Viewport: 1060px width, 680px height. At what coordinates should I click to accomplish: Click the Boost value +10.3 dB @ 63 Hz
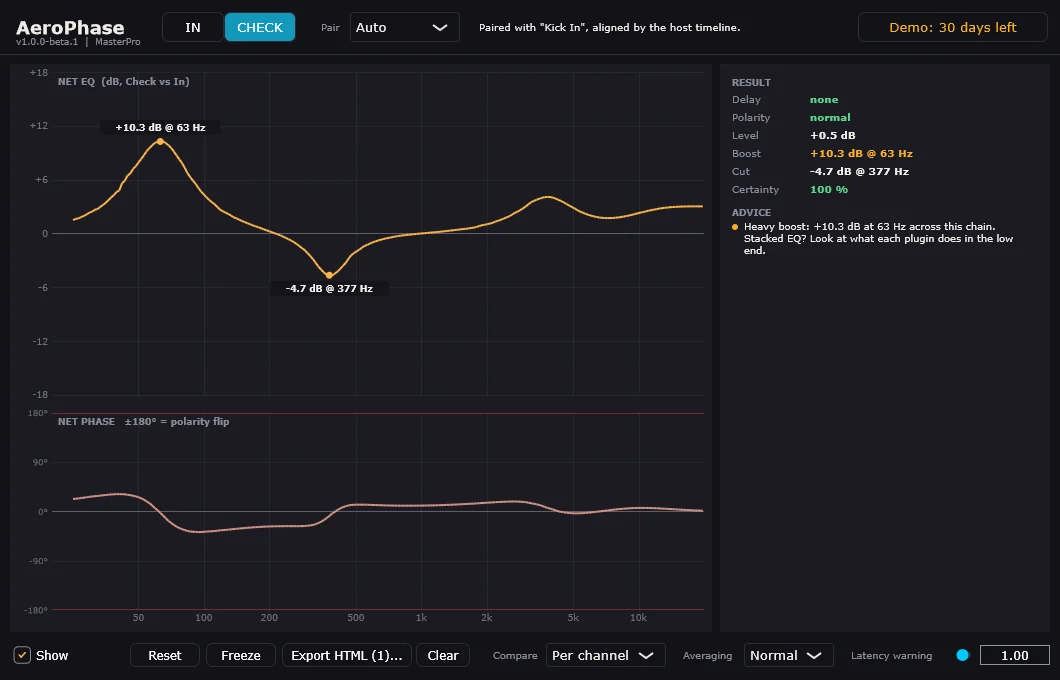(x=861, y=153)
